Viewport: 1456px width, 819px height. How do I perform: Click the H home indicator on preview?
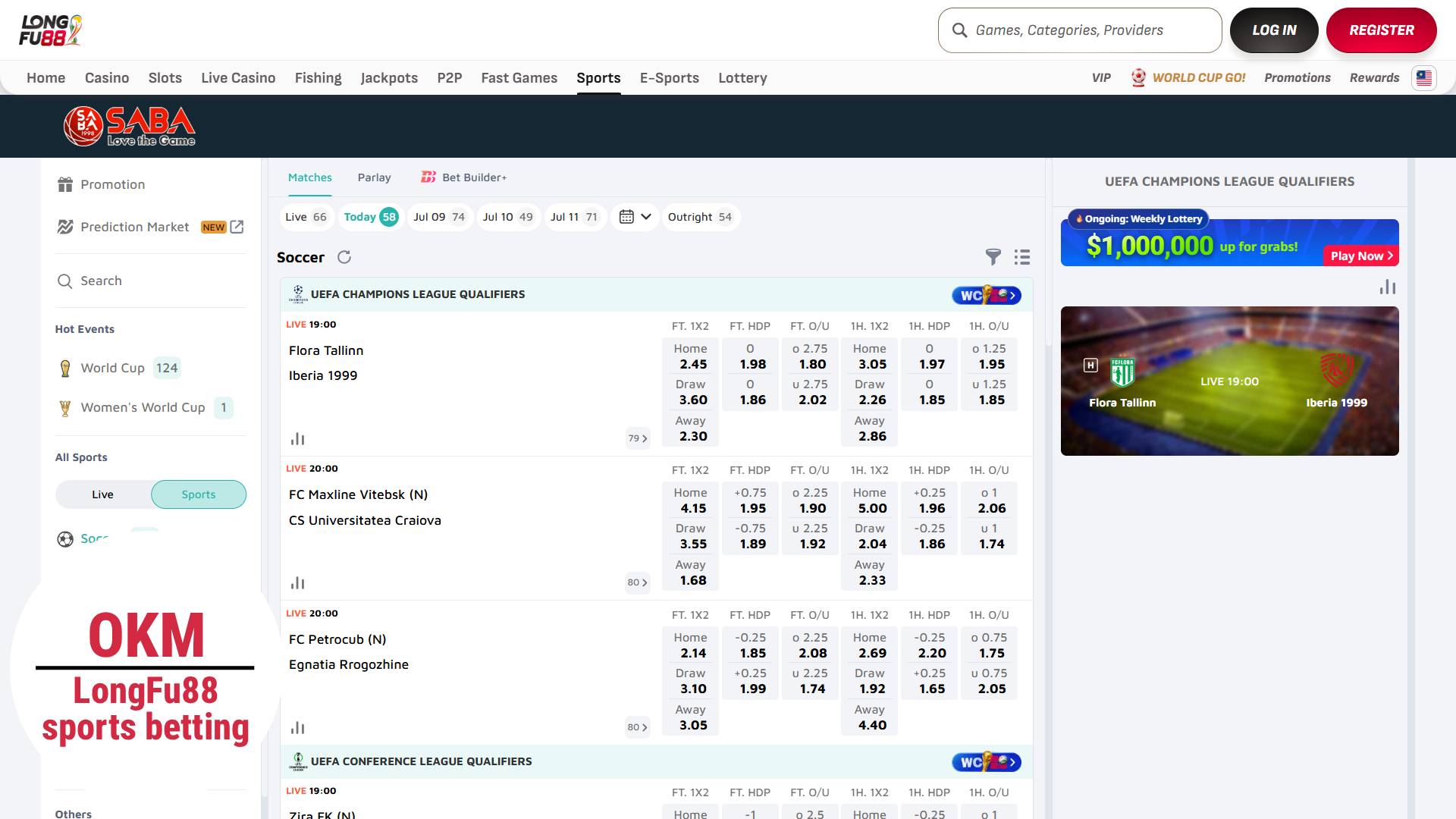pyautogui.click(x=1090, y=366)
